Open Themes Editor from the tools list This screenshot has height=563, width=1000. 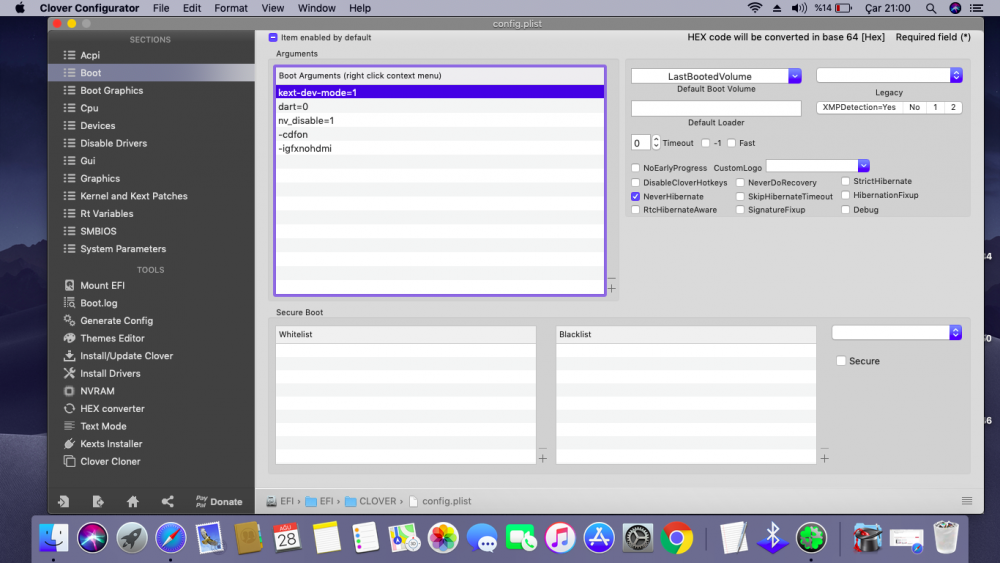point(112,338)
